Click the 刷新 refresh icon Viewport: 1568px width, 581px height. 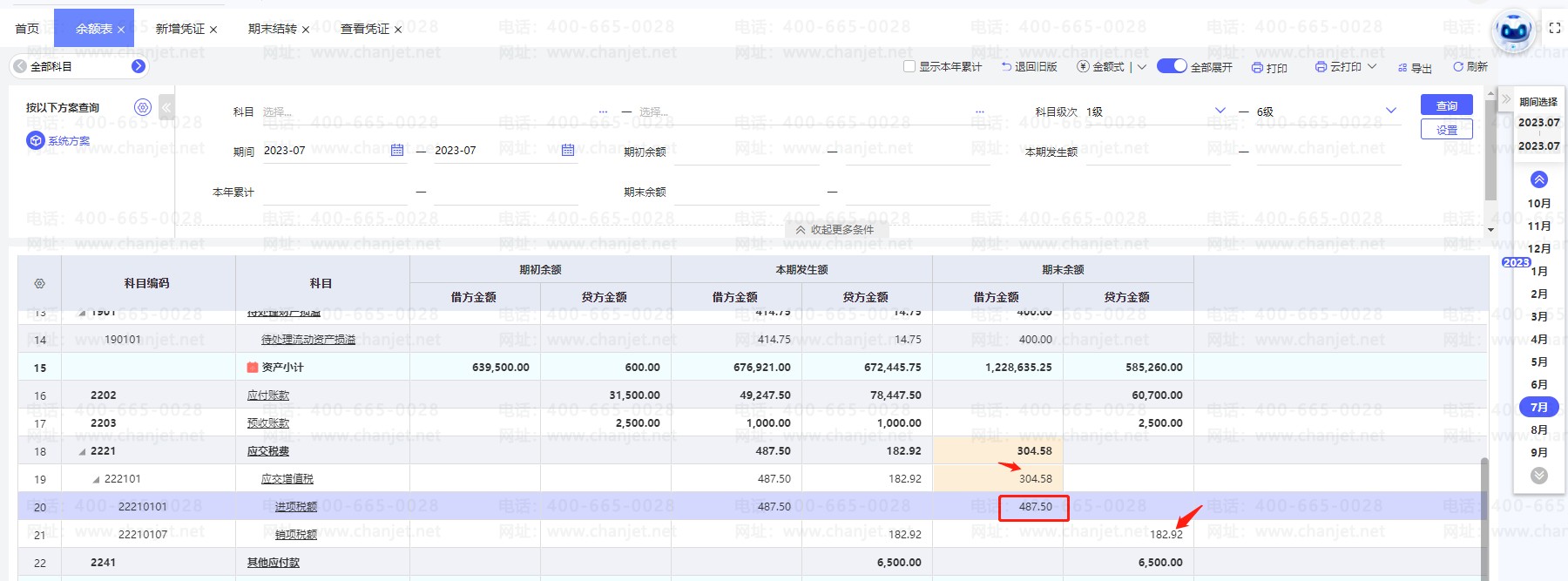1458,67
